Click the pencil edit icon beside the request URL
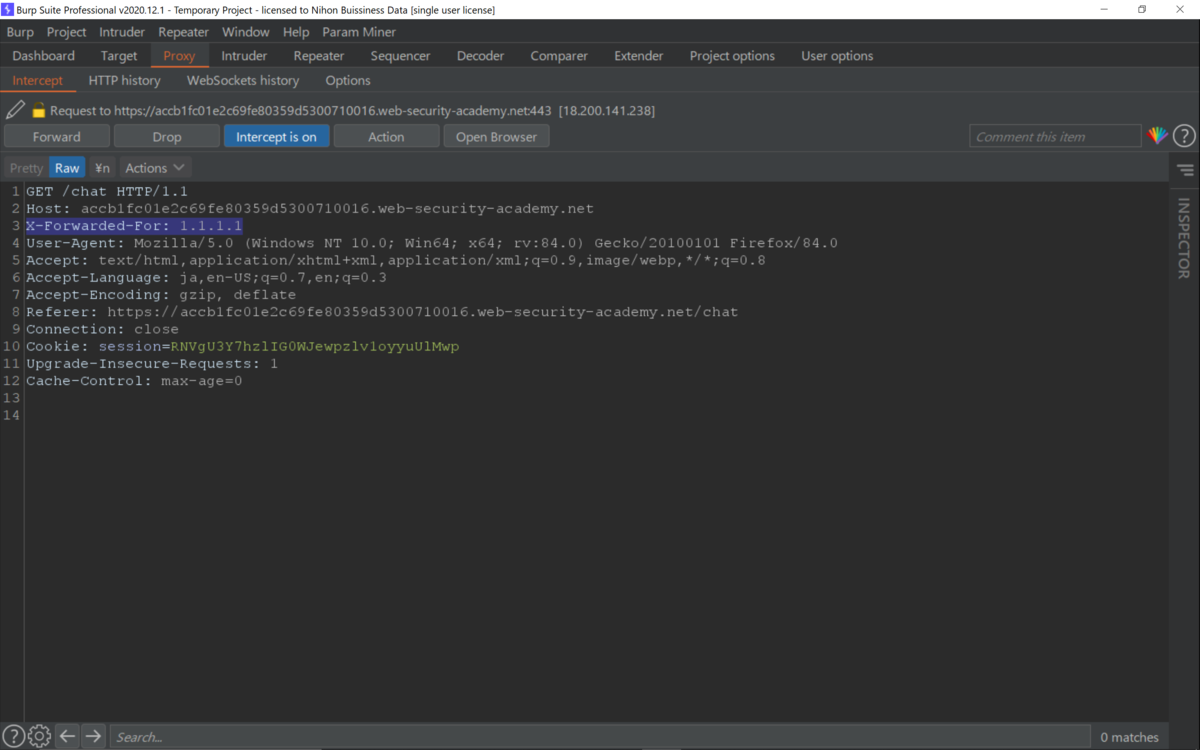Viewport: 1200px width, 750px height. point(15,110)
